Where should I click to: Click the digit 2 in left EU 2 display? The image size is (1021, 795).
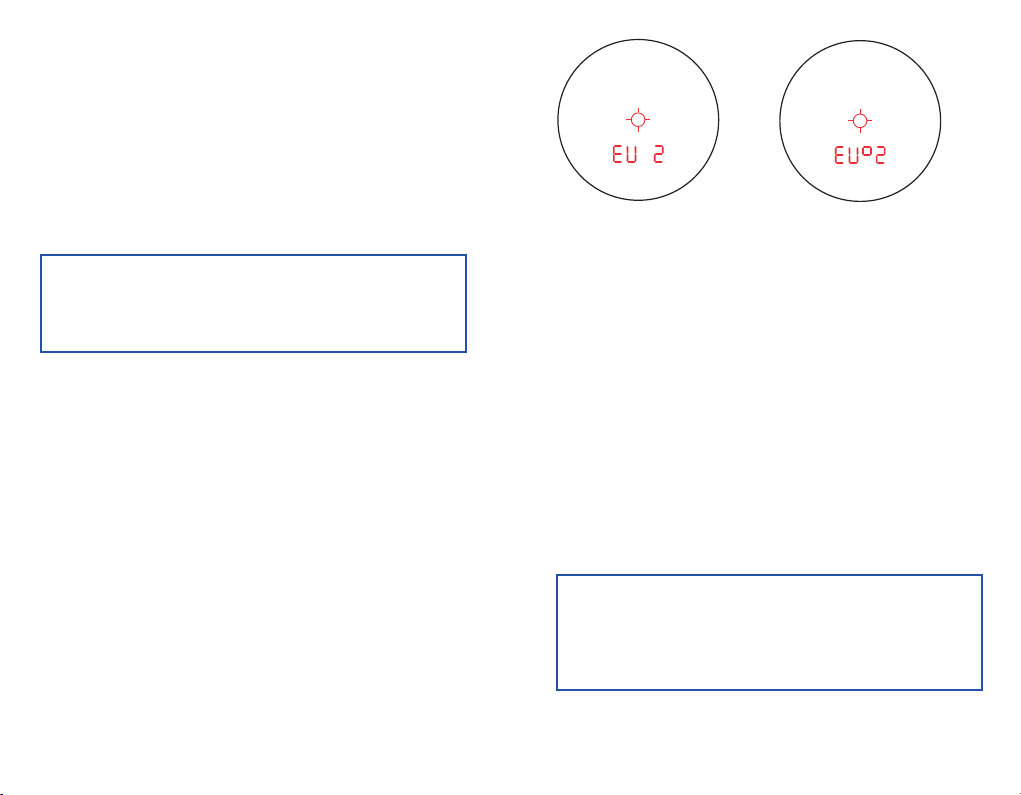tap(658, 154)
